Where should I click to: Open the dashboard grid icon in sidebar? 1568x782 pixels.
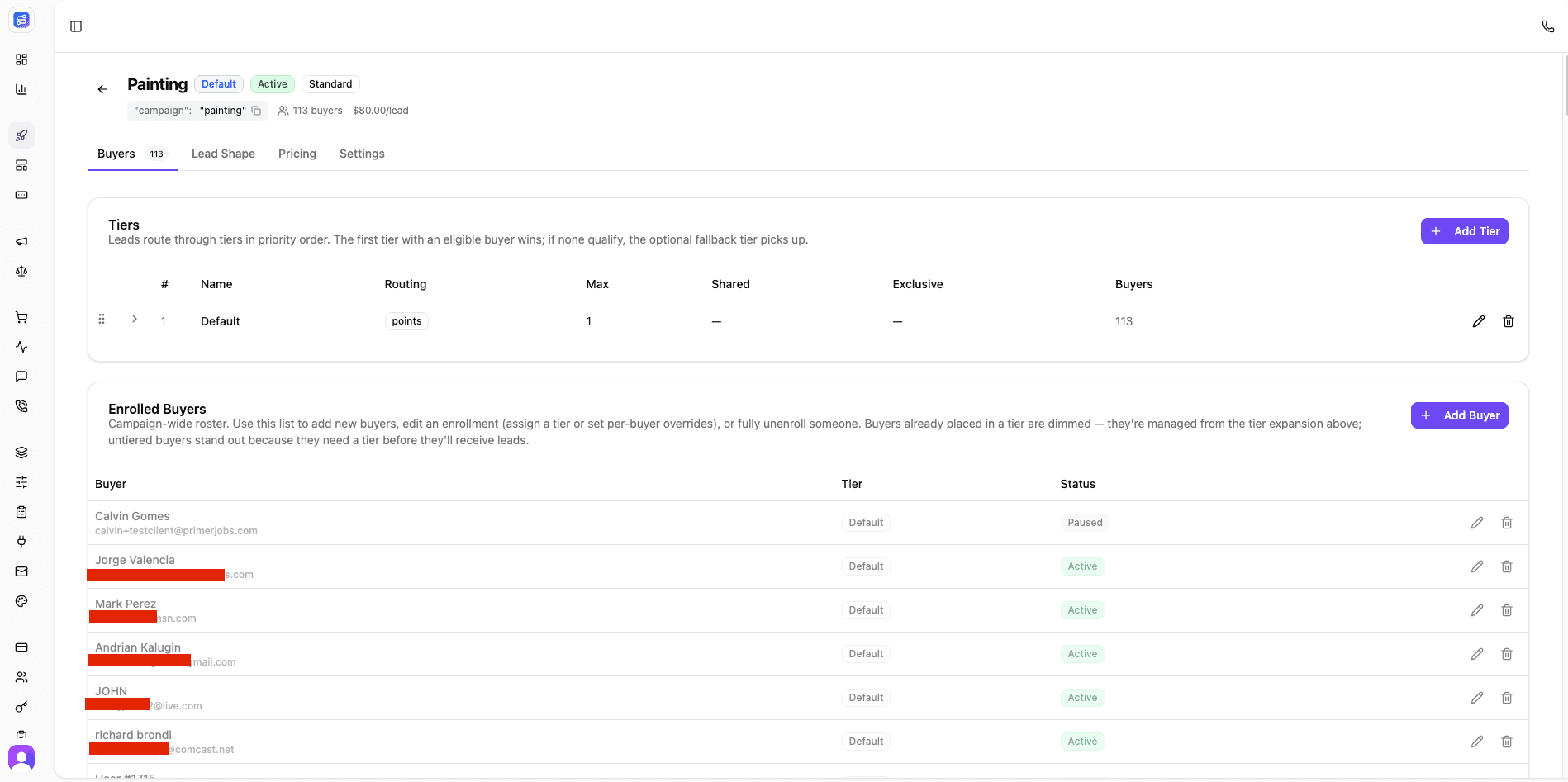pos(21,59)
